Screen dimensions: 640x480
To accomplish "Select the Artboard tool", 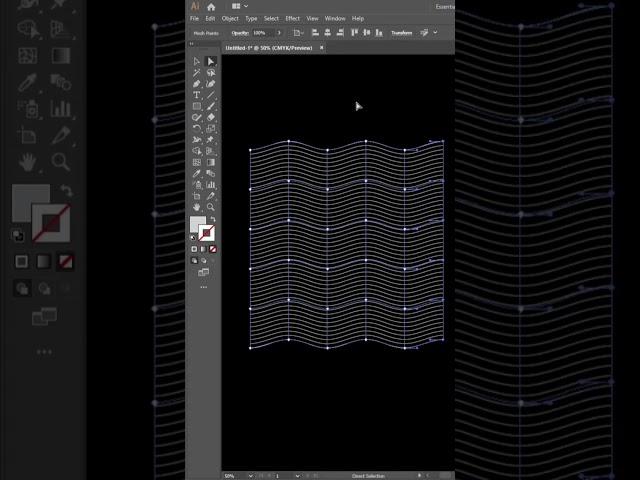I will click(197, 196).
